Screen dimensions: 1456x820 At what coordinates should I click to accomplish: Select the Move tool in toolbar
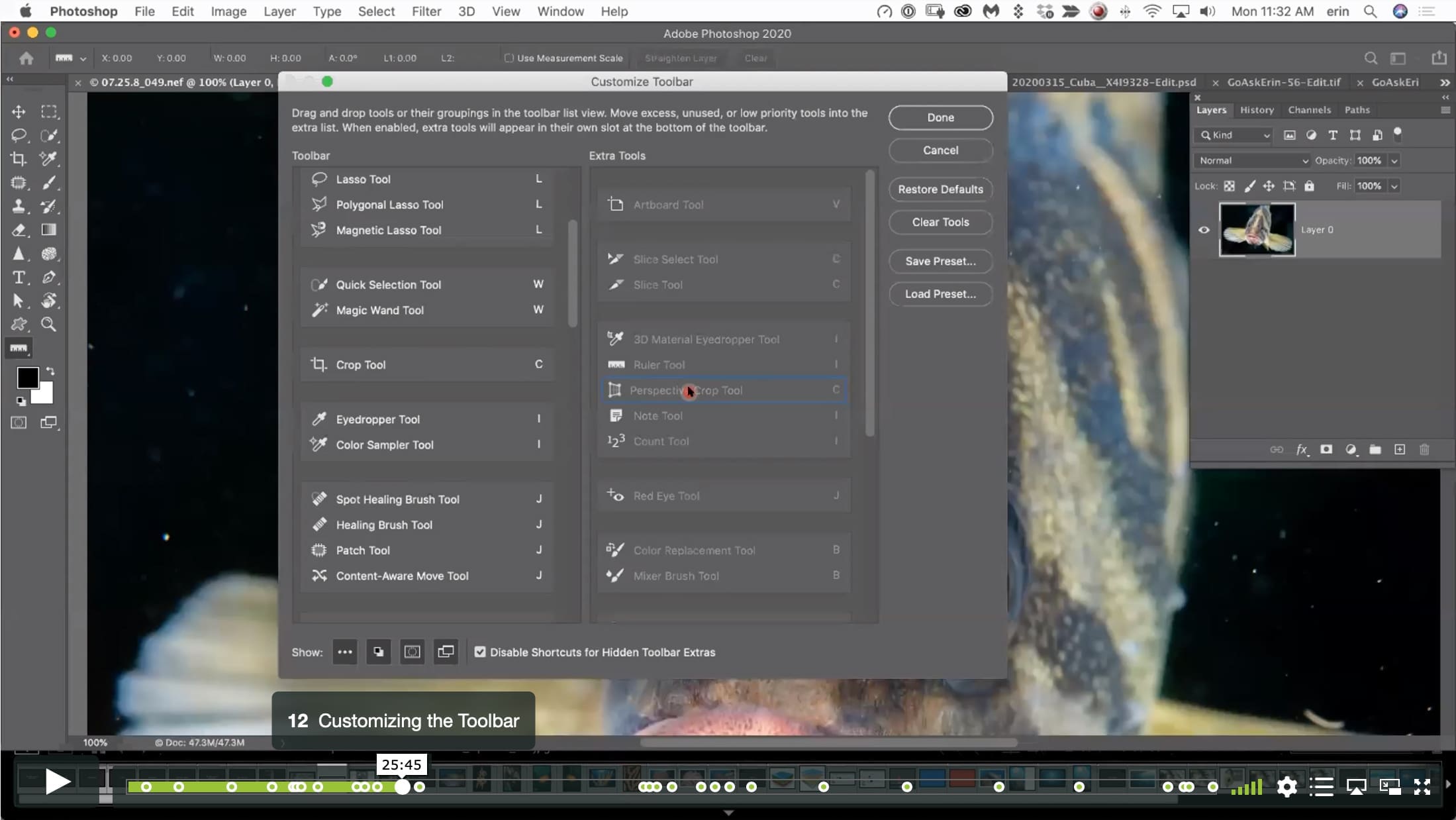19,111
